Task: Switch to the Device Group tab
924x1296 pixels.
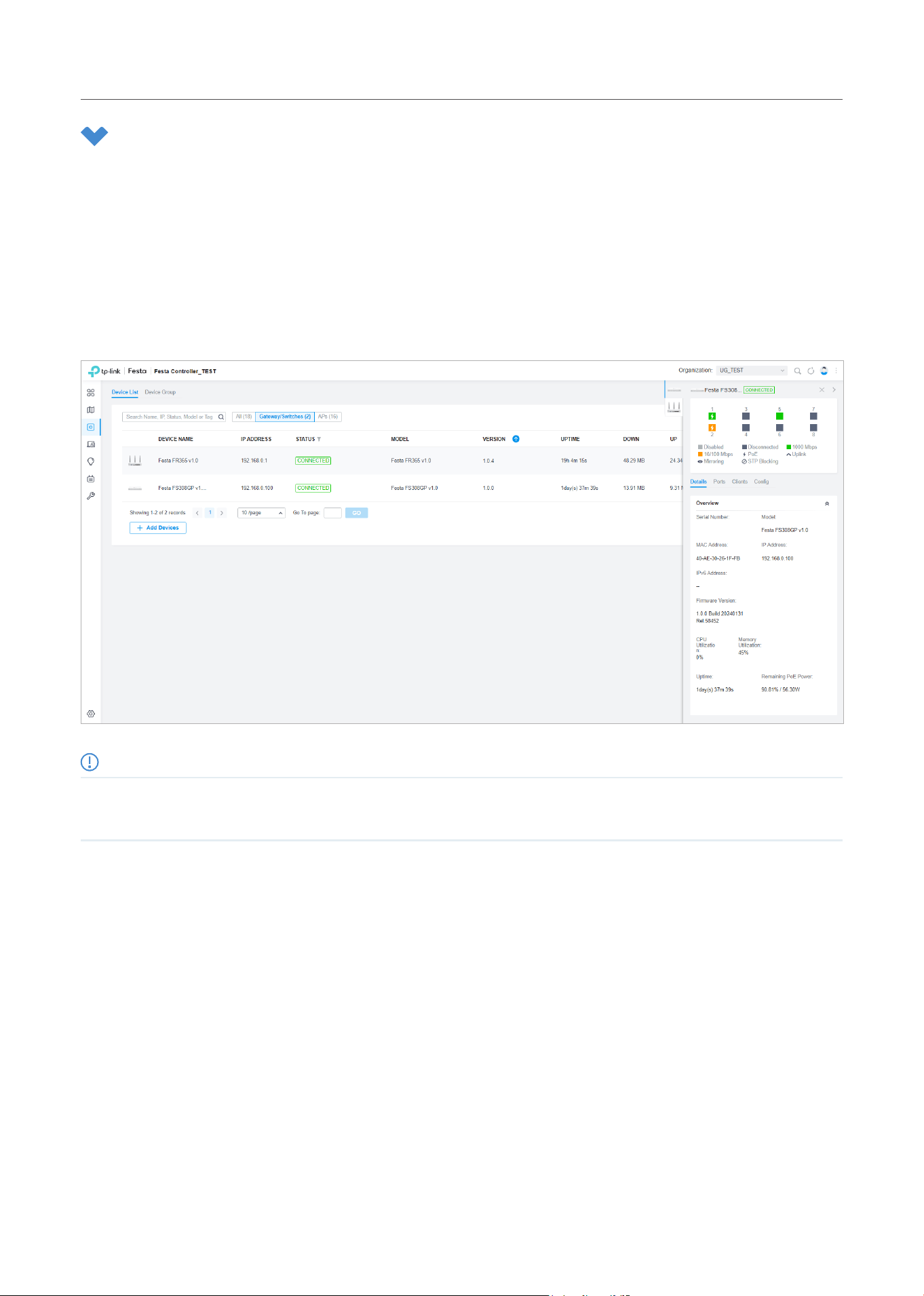Action: [x=160, y=392]
